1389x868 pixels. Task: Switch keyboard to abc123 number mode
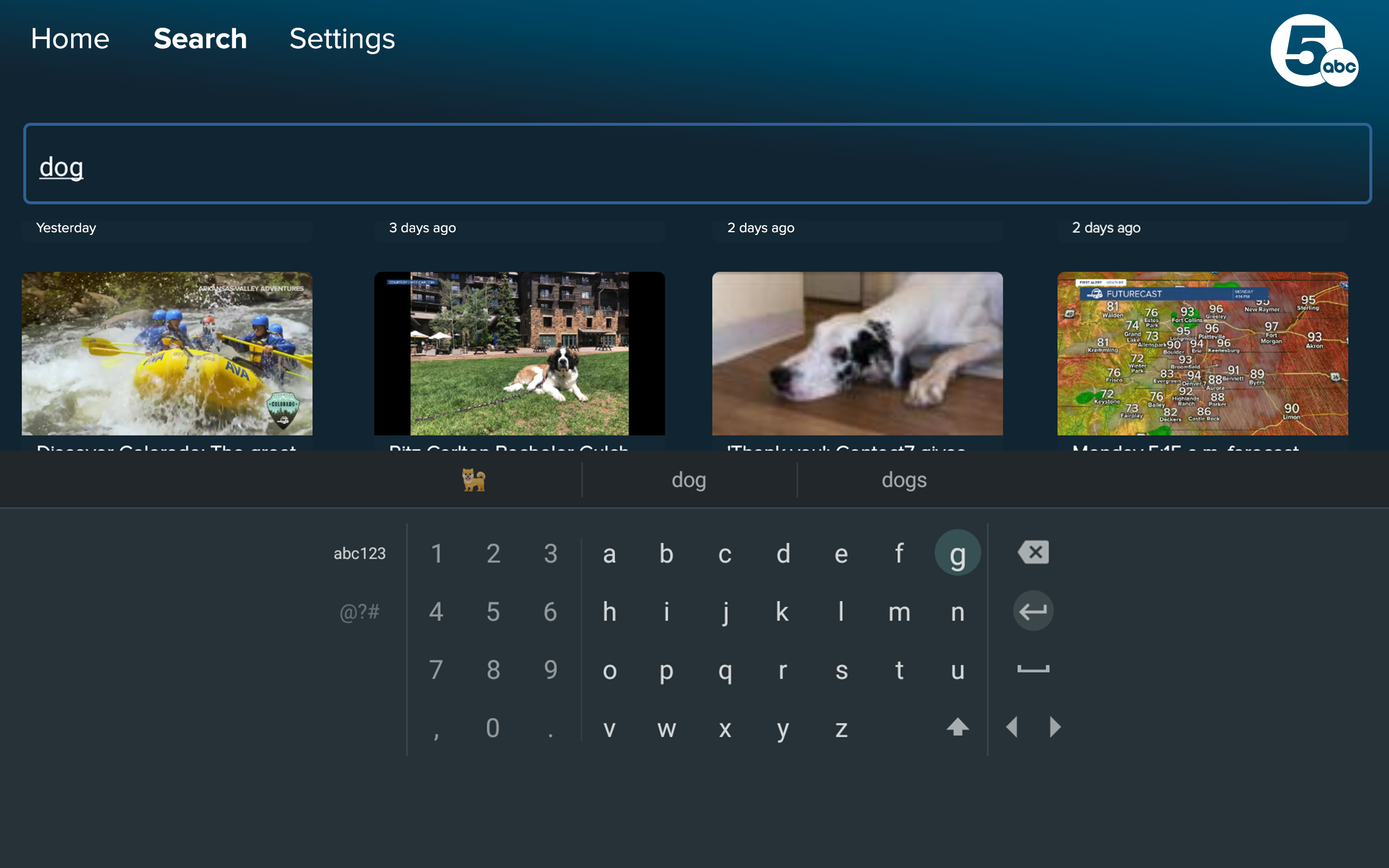pyautogui.click(x=359, y=553)
